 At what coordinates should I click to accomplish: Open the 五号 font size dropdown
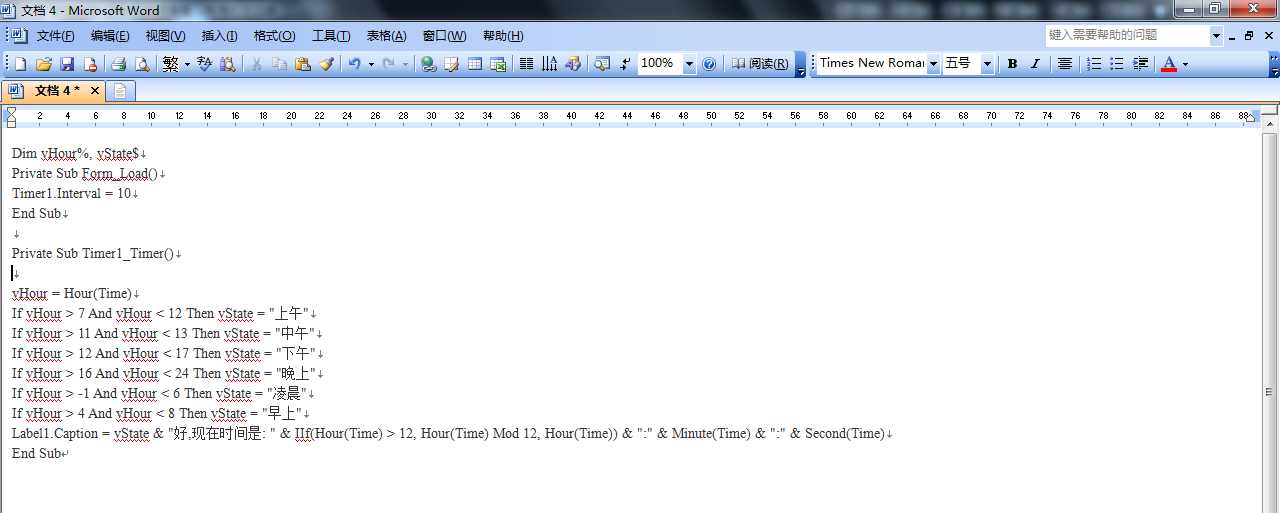point(987,63)
